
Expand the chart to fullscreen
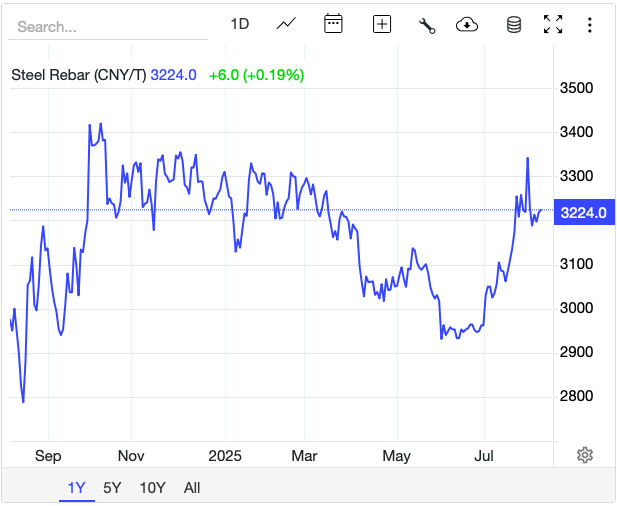point(553,24)
